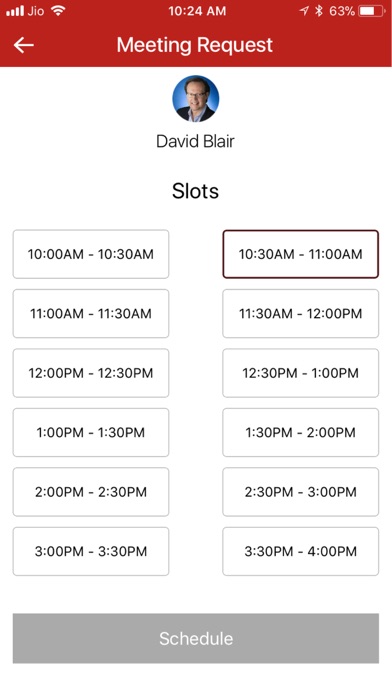Select the 11:00AM - 11:30AM slot
This screenshot has width=392, height=696.
91,313
